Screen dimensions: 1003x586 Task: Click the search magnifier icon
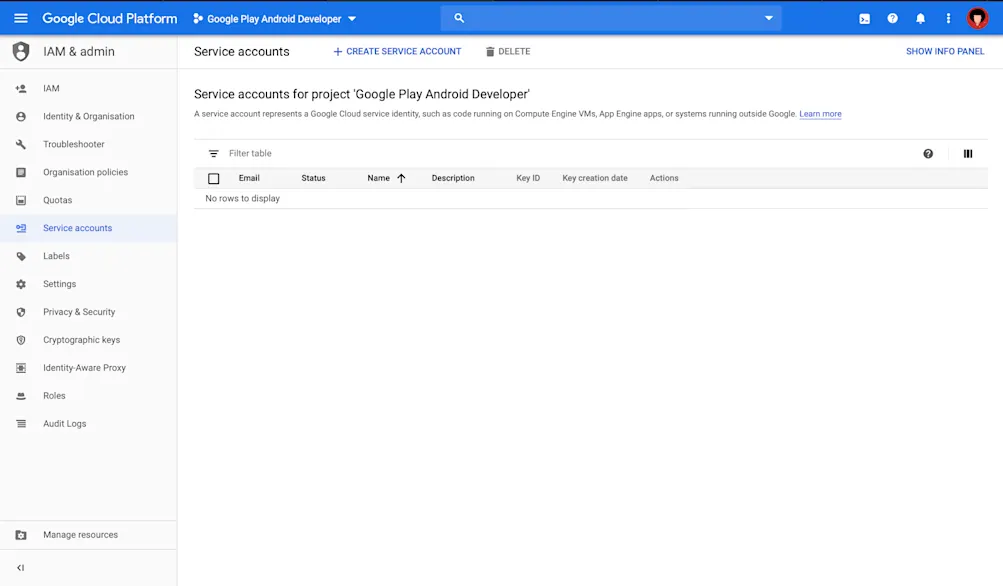459,18
